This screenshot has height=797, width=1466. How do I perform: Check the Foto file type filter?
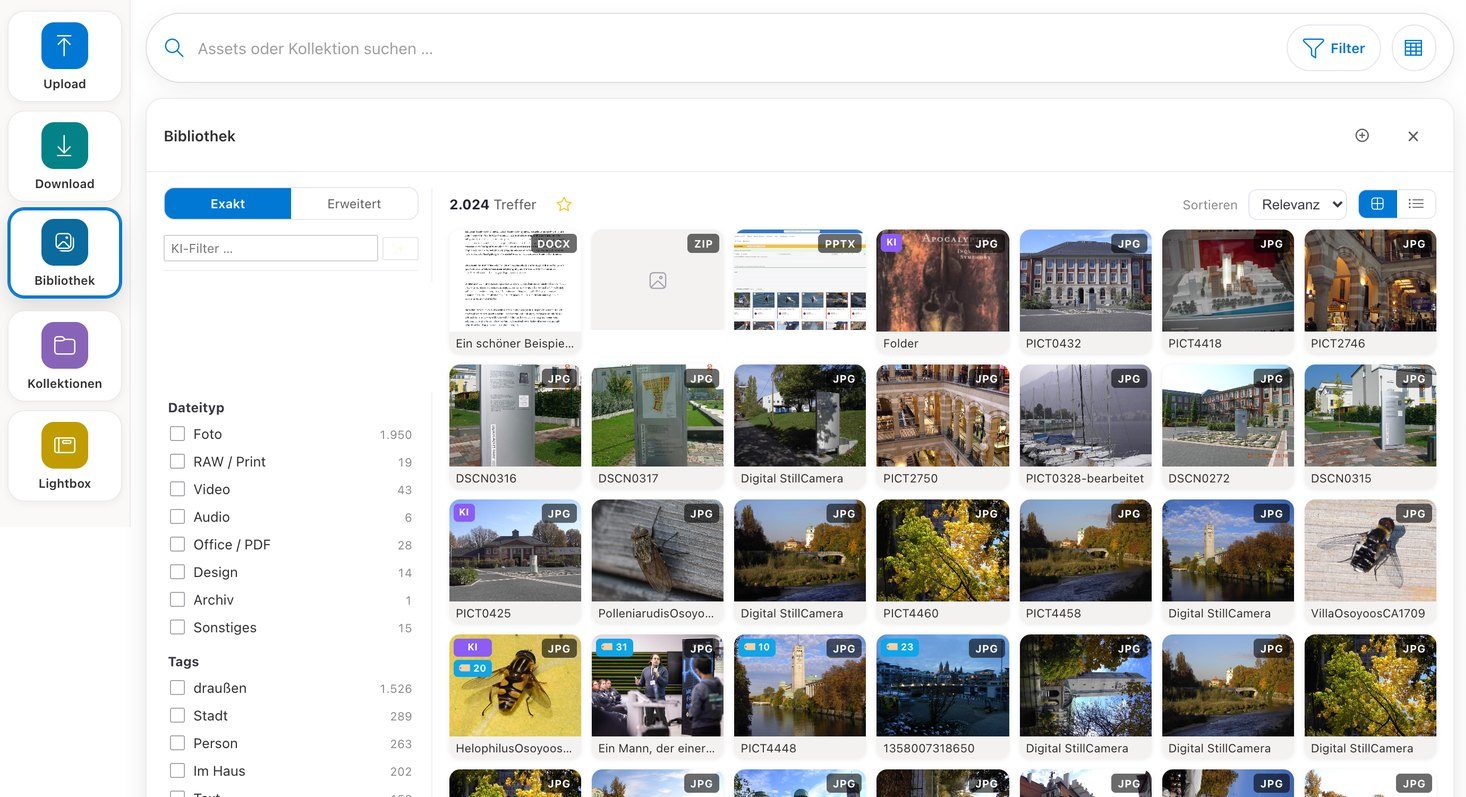177,434
